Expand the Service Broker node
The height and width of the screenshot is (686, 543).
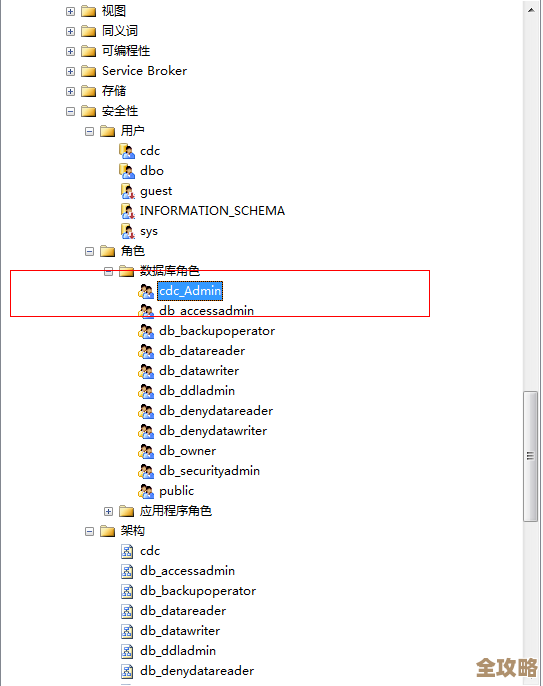70,71
